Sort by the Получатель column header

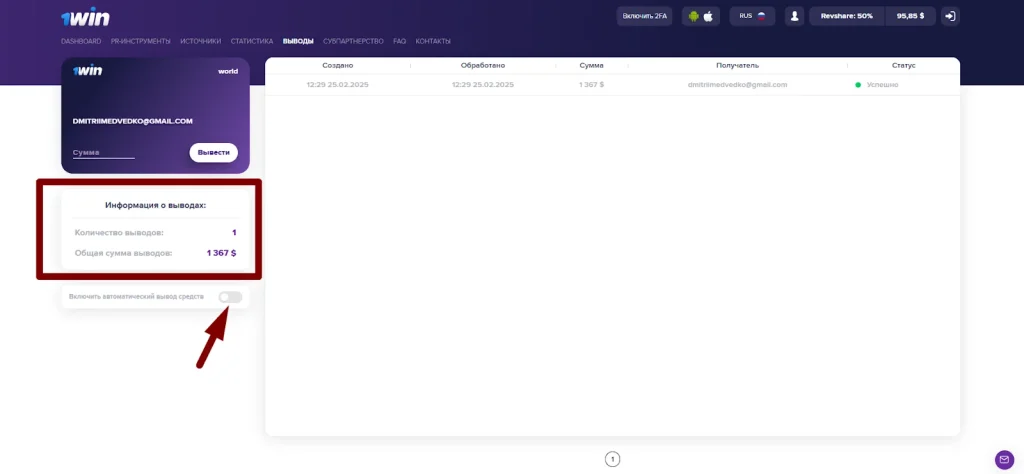click(737, 66)
